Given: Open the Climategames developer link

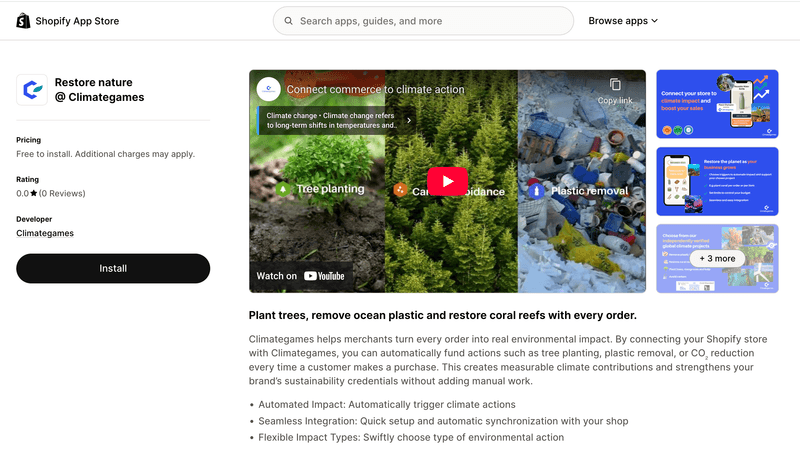Looking at the screenshot, I should coord(45,233).
